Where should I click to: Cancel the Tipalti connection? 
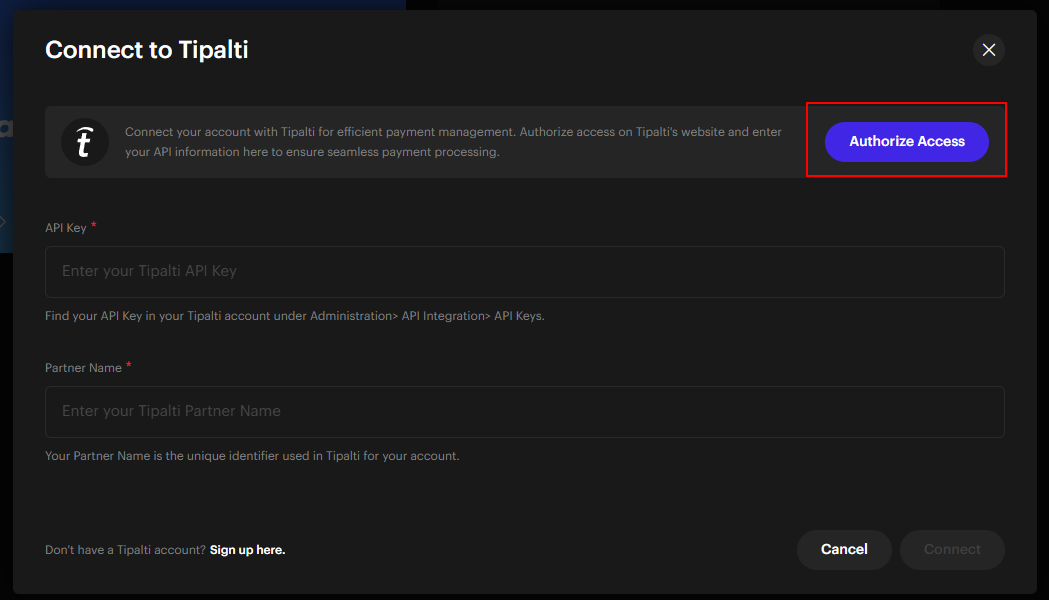[x=844, y=549]
